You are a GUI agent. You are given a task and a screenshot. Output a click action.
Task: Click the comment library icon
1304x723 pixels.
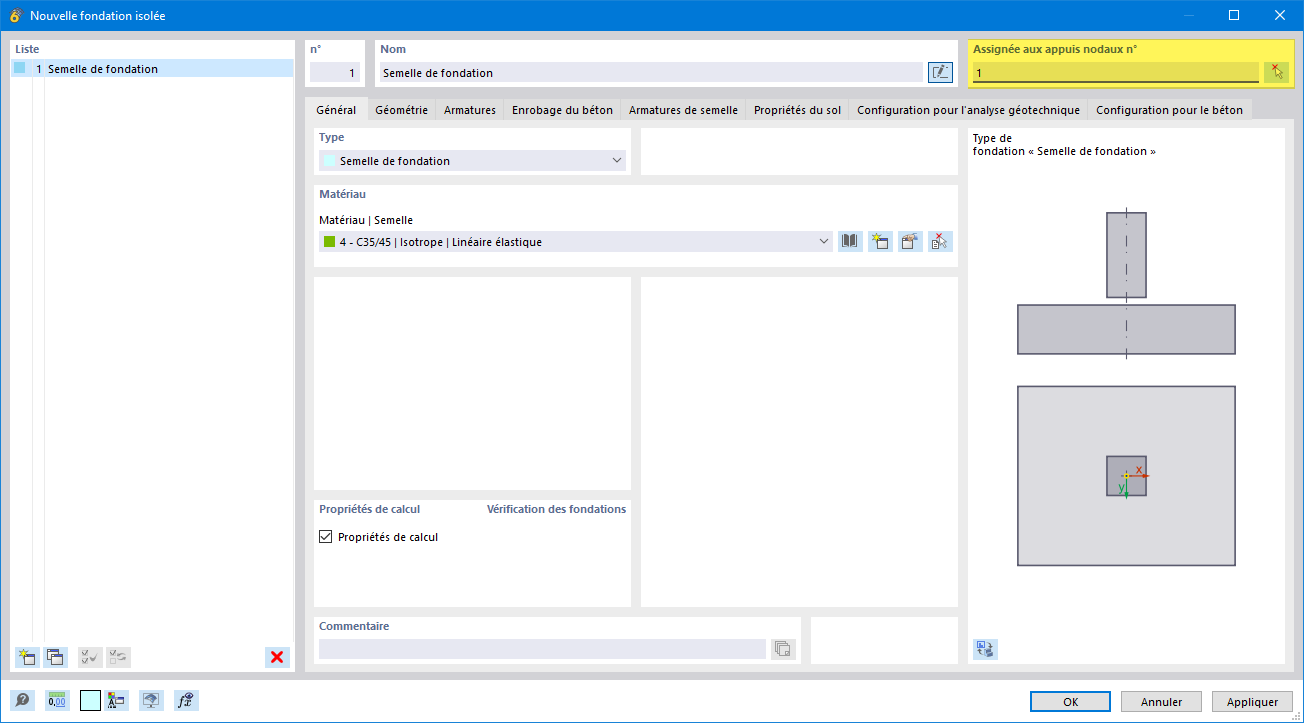[784, 649]
